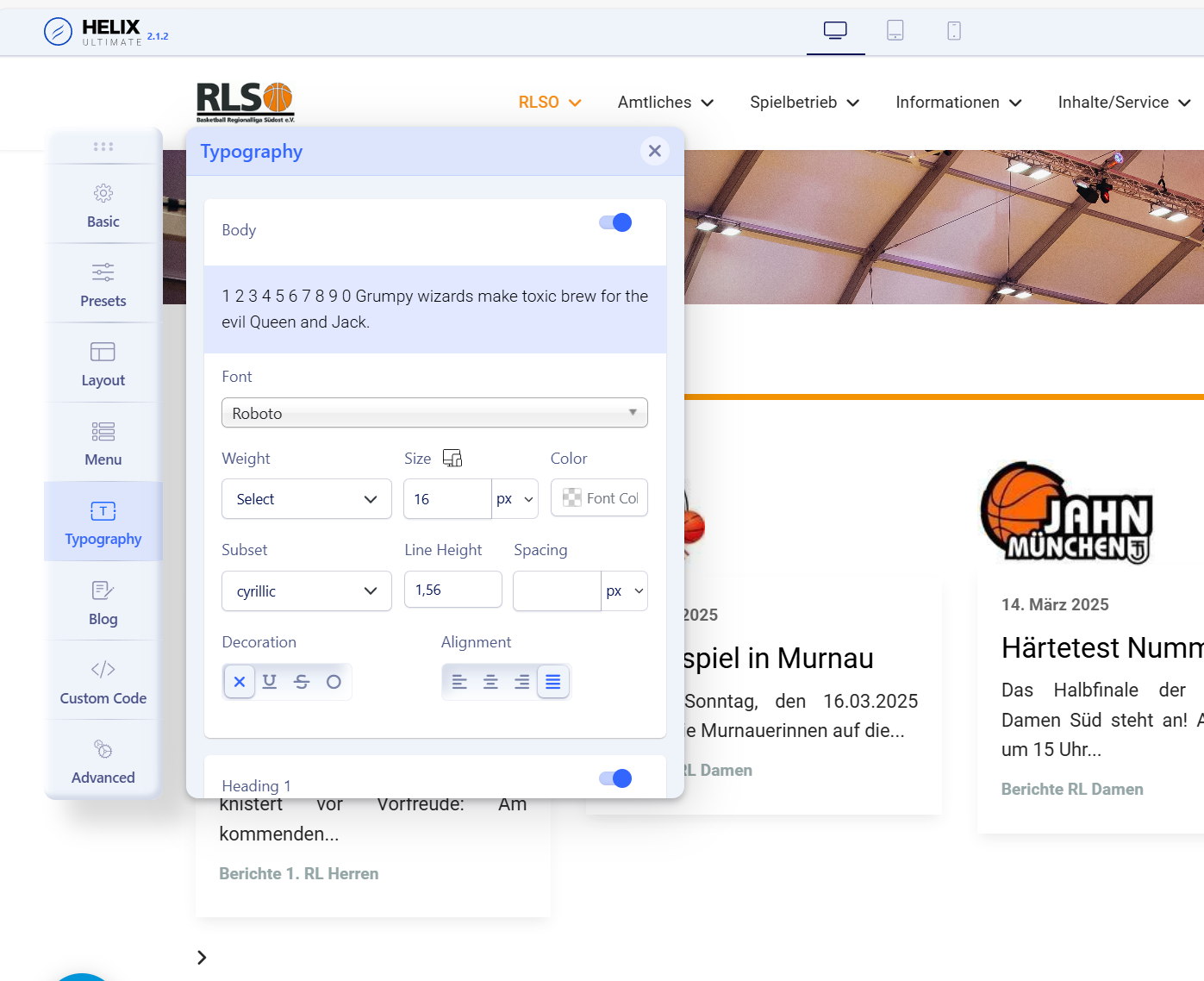1204x981 pixels.
Task: Switch to tablet device preview
Action: (x=895, y=31)
